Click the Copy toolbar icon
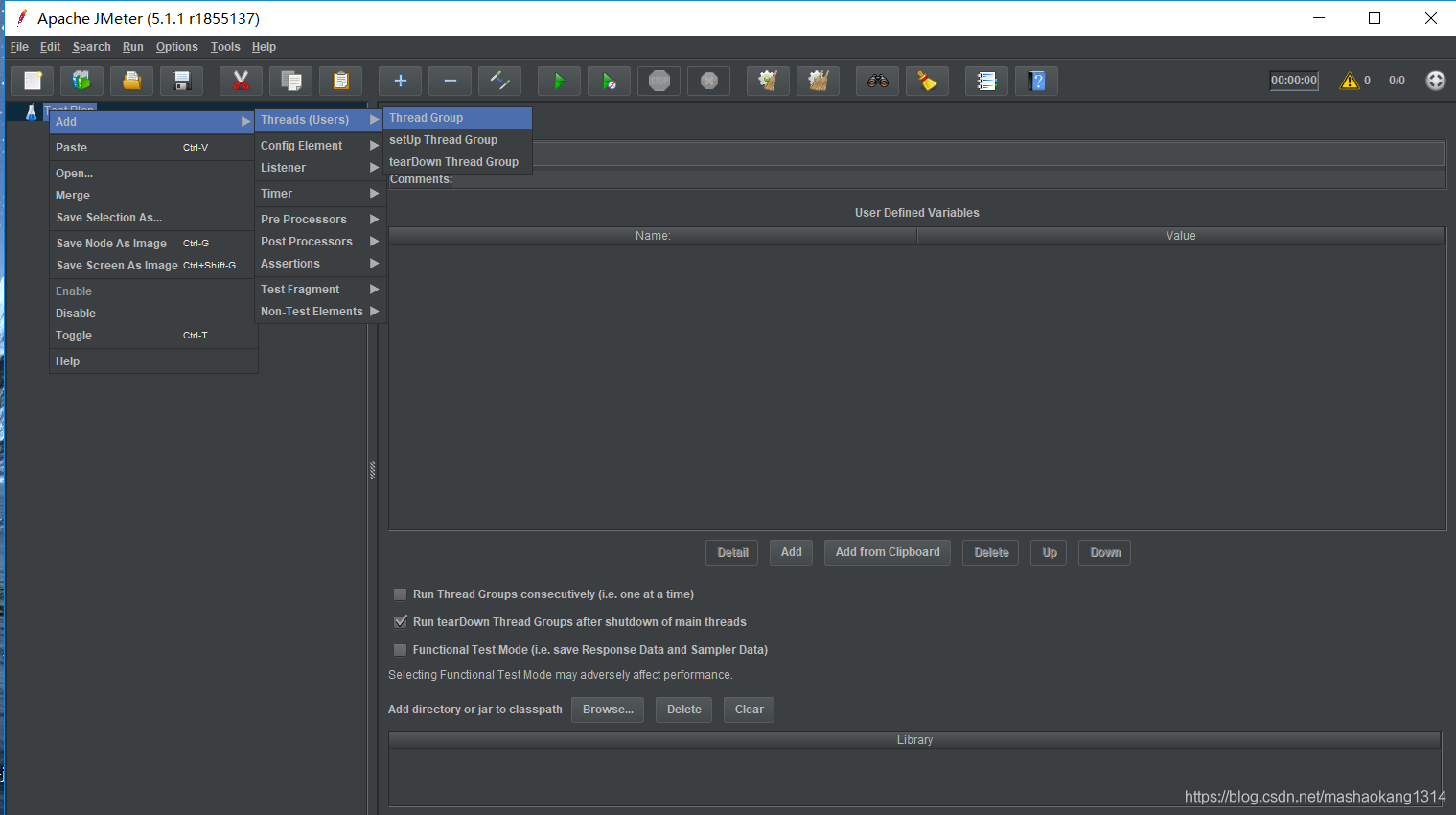This screenshot has width=1456, height=815. click(290, 81)
